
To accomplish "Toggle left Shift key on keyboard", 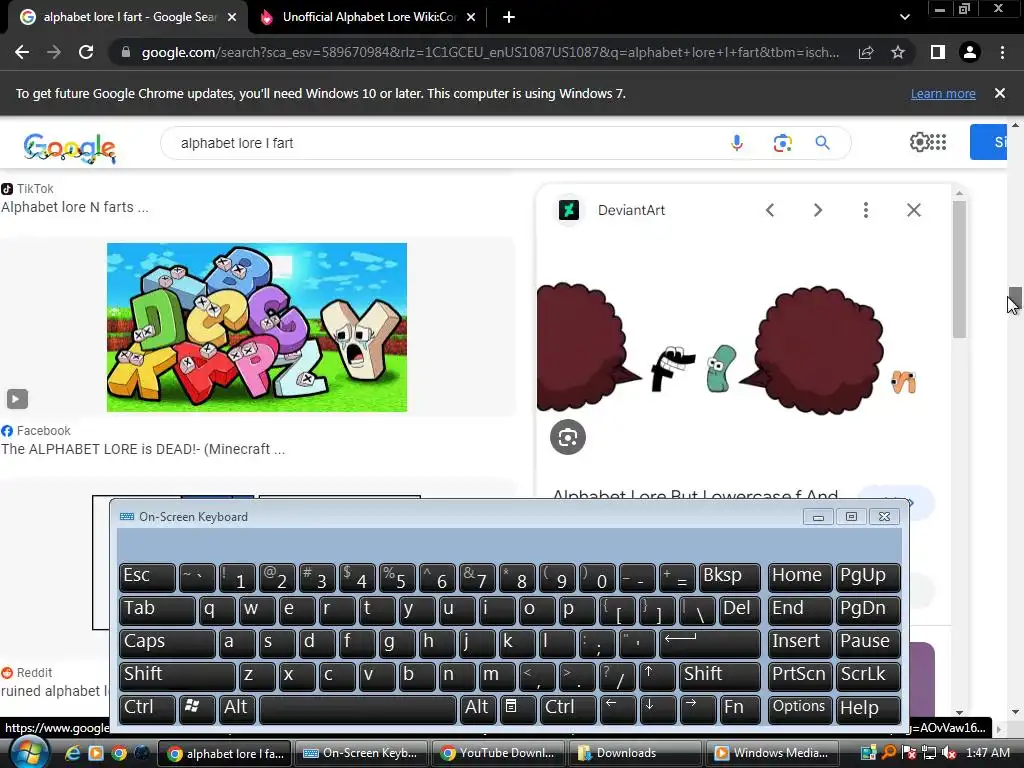I will (177, 675).
